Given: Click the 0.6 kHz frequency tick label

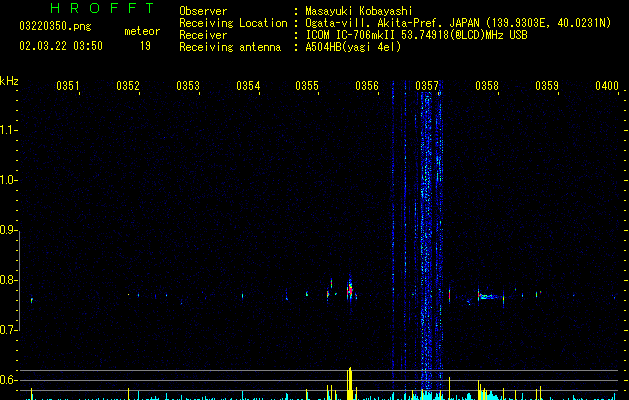Looking at the screenshot, I should click(8, 380).
